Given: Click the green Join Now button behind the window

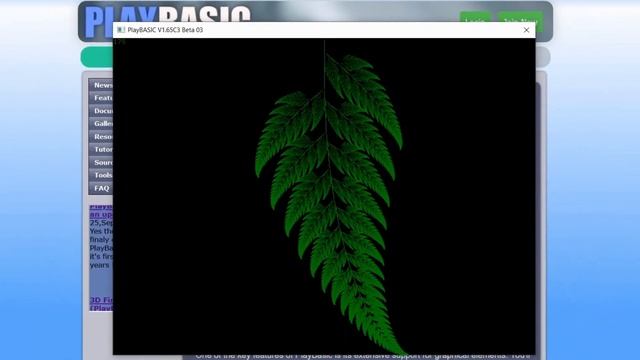Looking at the screenshot, I should point(520,16).
